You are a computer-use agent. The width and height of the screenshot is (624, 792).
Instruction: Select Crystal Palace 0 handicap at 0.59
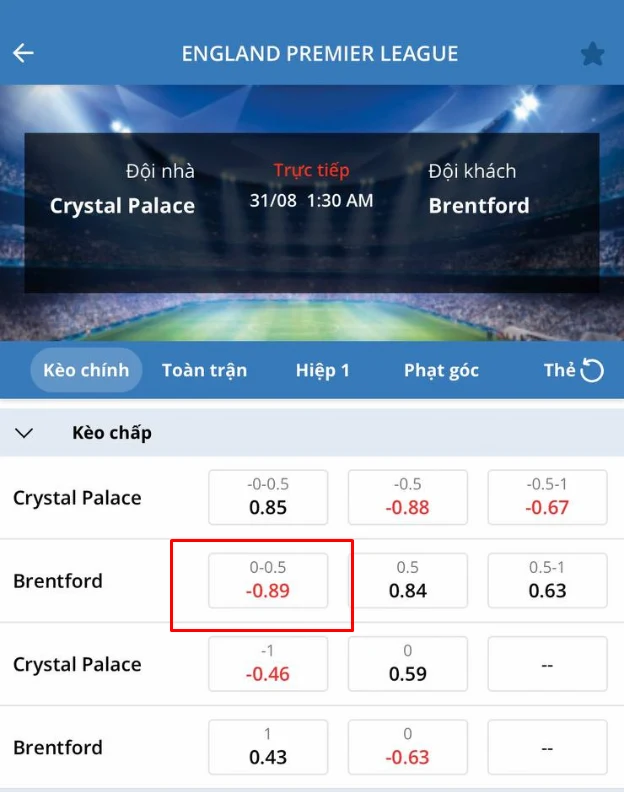[x=407, y=664]
